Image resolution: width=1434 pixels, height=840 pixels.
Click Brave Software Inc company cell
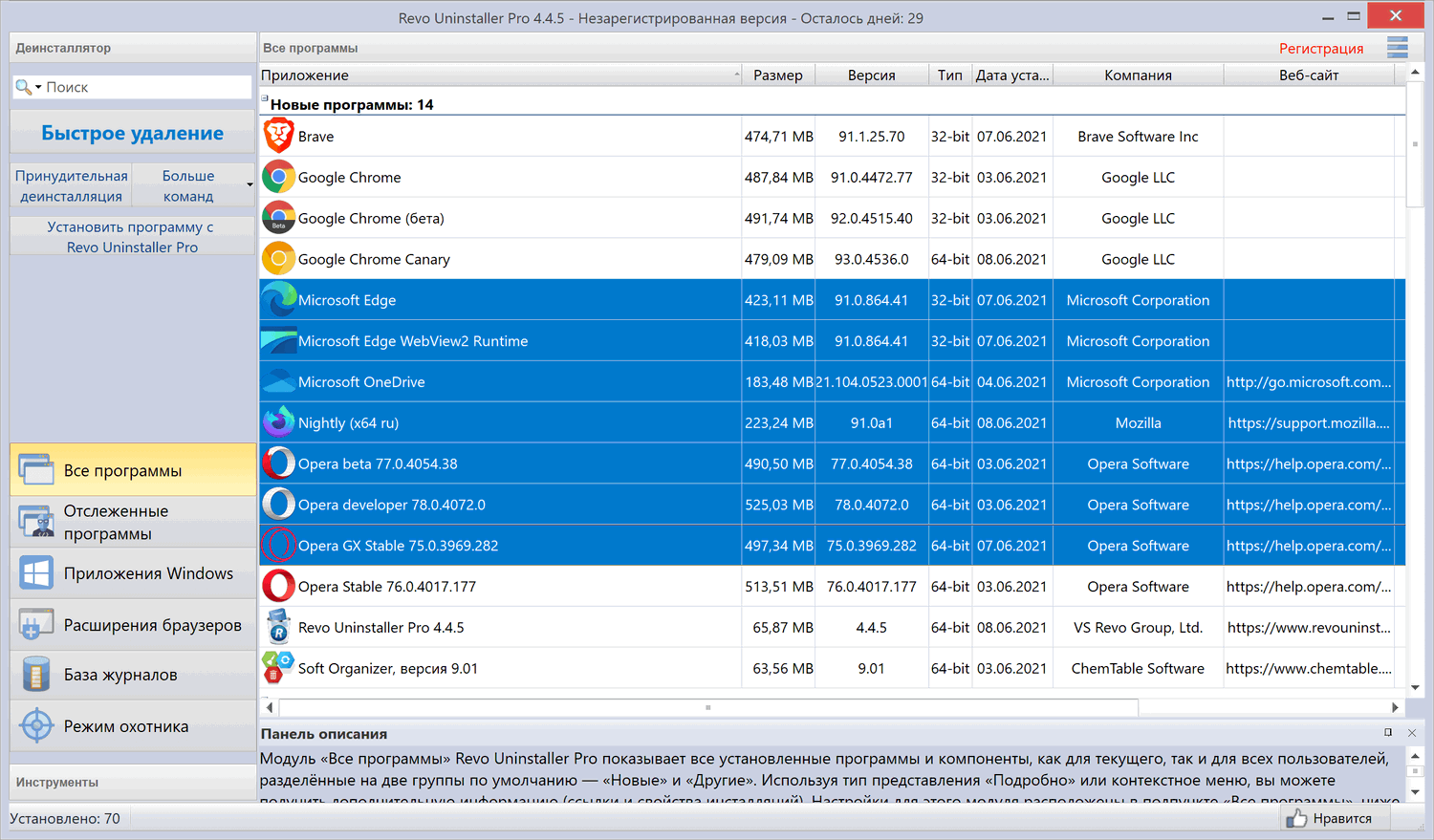tap(1138, 137)
